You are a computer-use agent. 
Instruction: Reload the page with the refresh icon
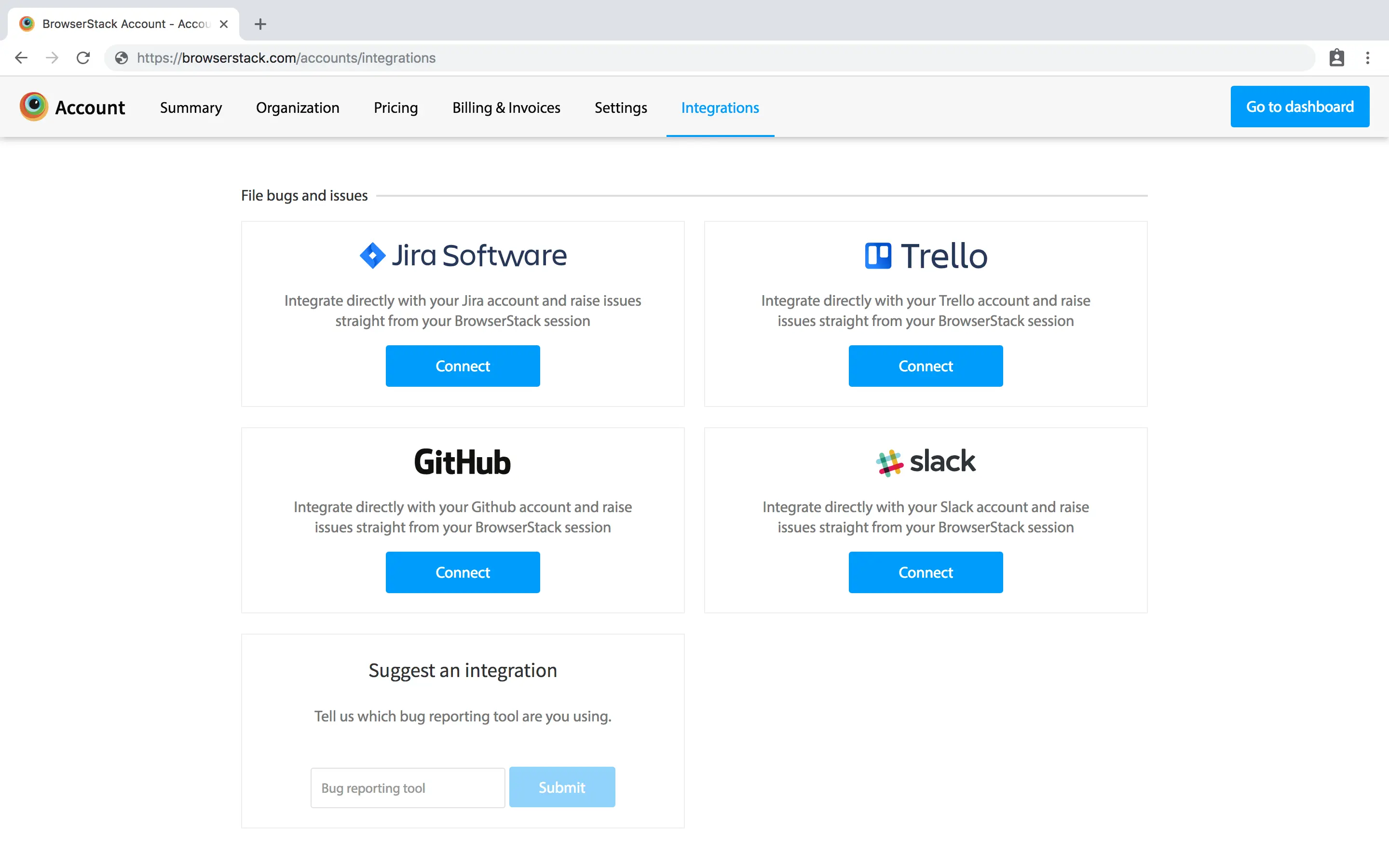[x=83, y=58]
